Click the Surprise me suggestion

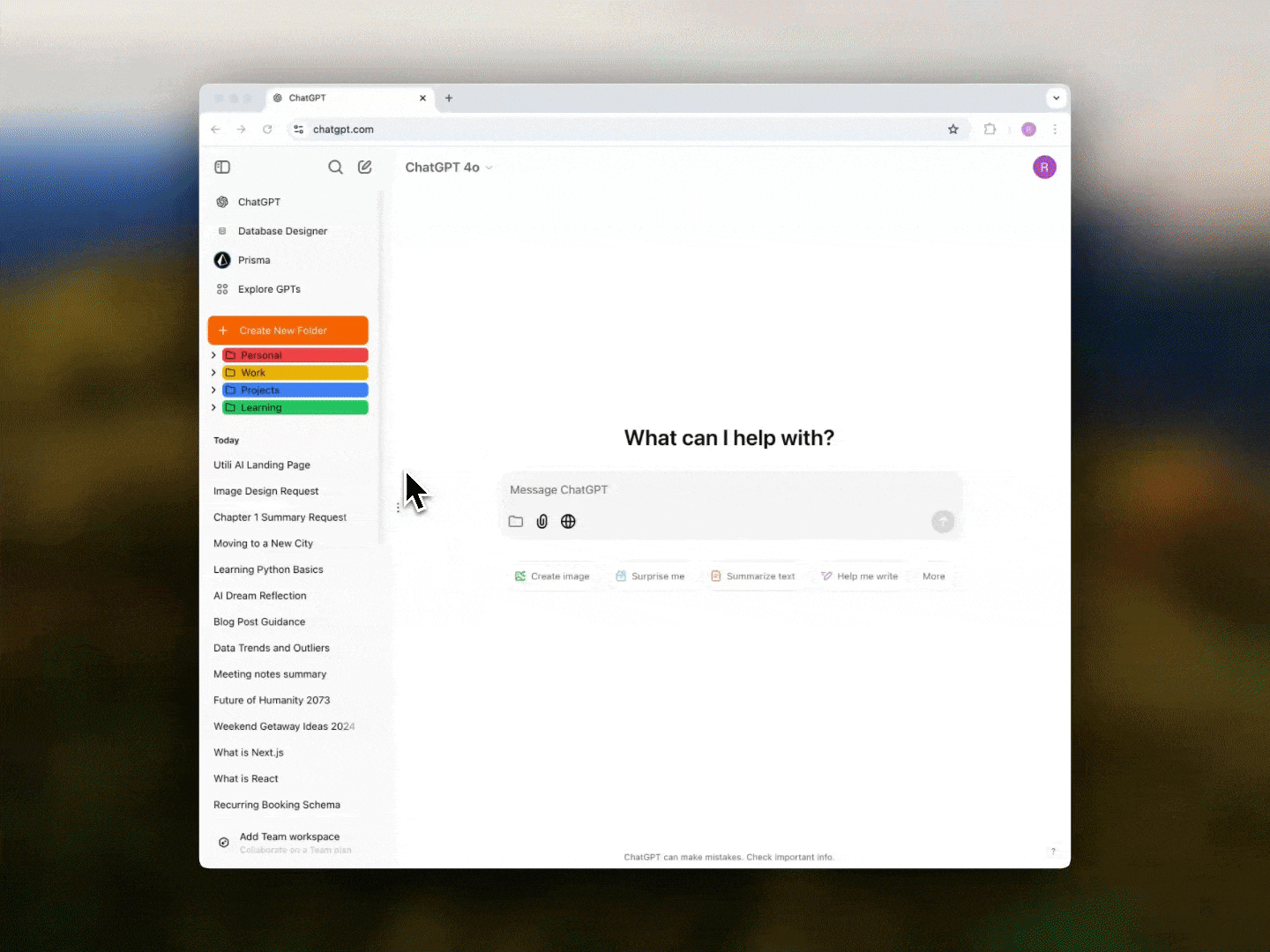pos(650,576)
